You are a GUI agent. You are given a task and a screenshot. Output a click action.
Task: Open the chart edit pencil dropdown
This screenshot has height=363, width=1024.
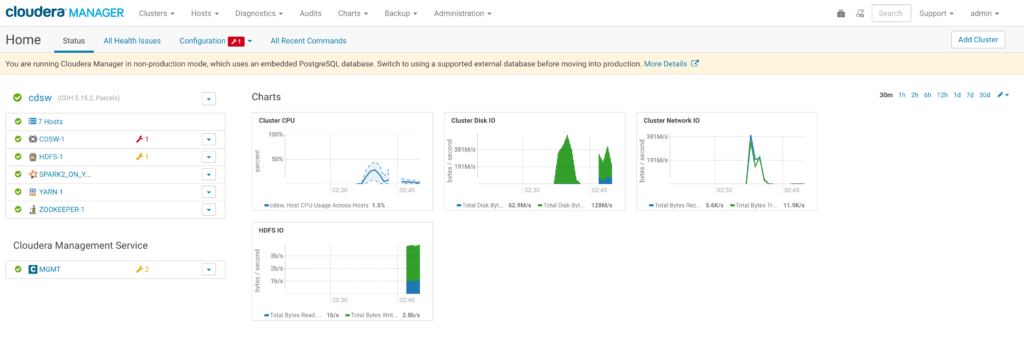tap(1002, 95)
